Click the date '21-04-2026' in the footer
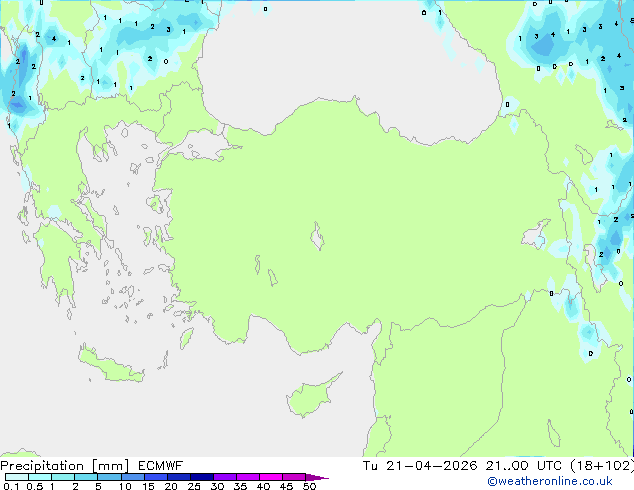634x490 pixels. [x=432, y=466]
